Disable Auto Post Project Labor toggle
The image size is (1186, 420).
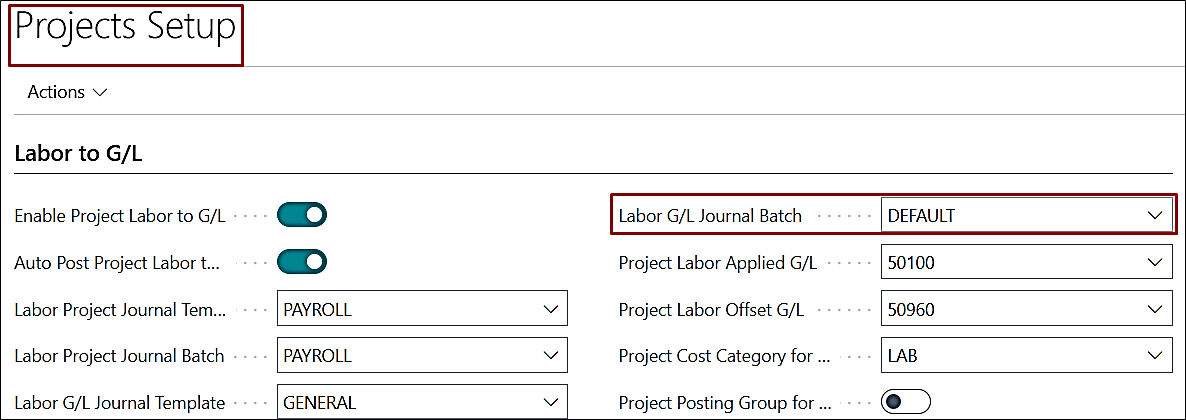(302, 262)
